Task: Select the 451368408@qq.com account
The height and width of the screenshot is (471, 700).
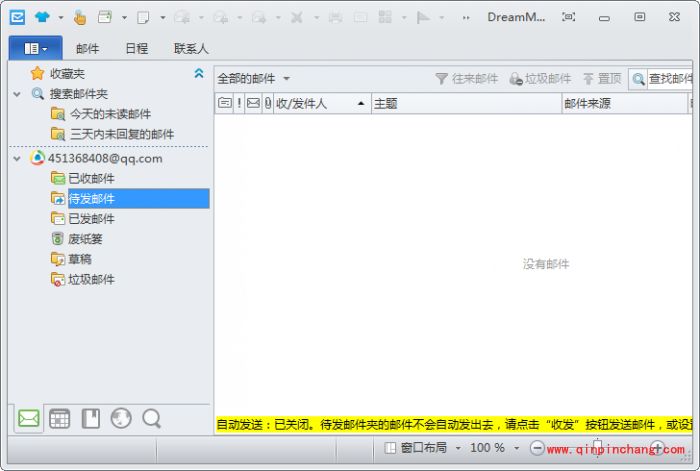Action: point(105,158)
